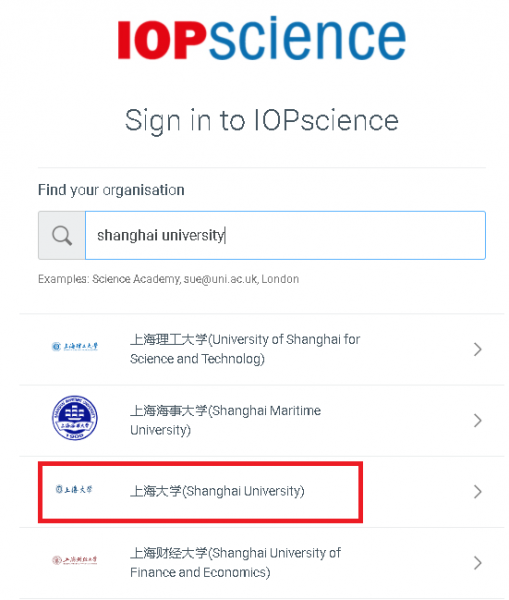Click the magnifying glass search icon
The width and height of the screenshot is (509, 600).
point(62,235)
